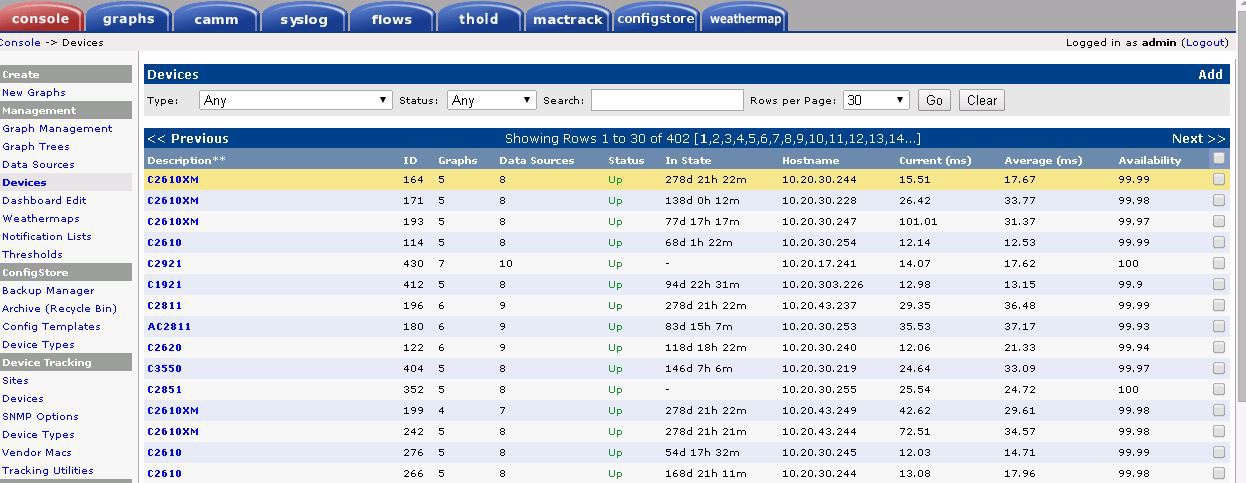Click the Go button
1246x483 pixels.
click(x=934, y=100)
